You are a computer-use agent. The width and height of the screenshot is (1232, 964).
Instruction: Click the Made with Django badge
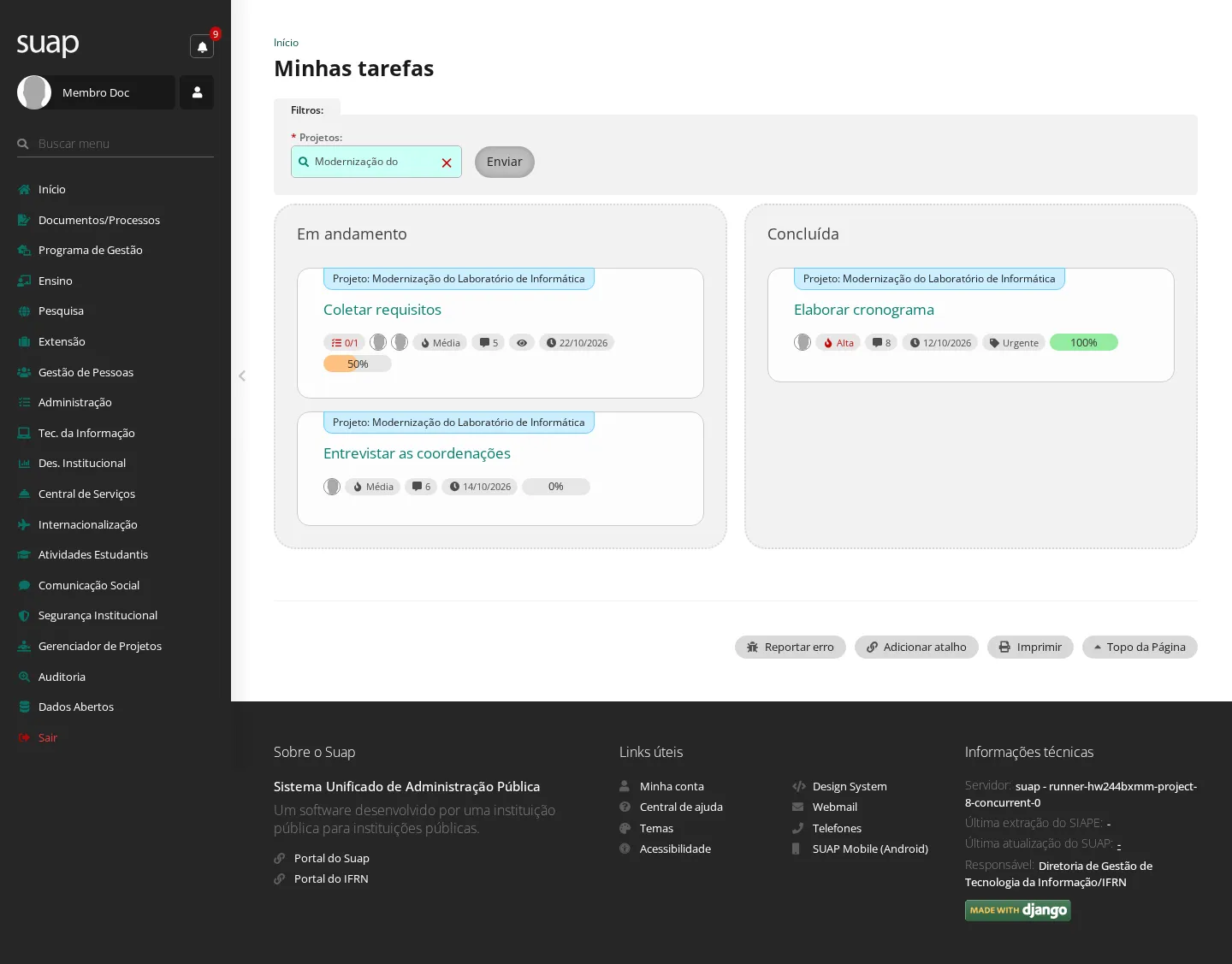[1018, 910]
